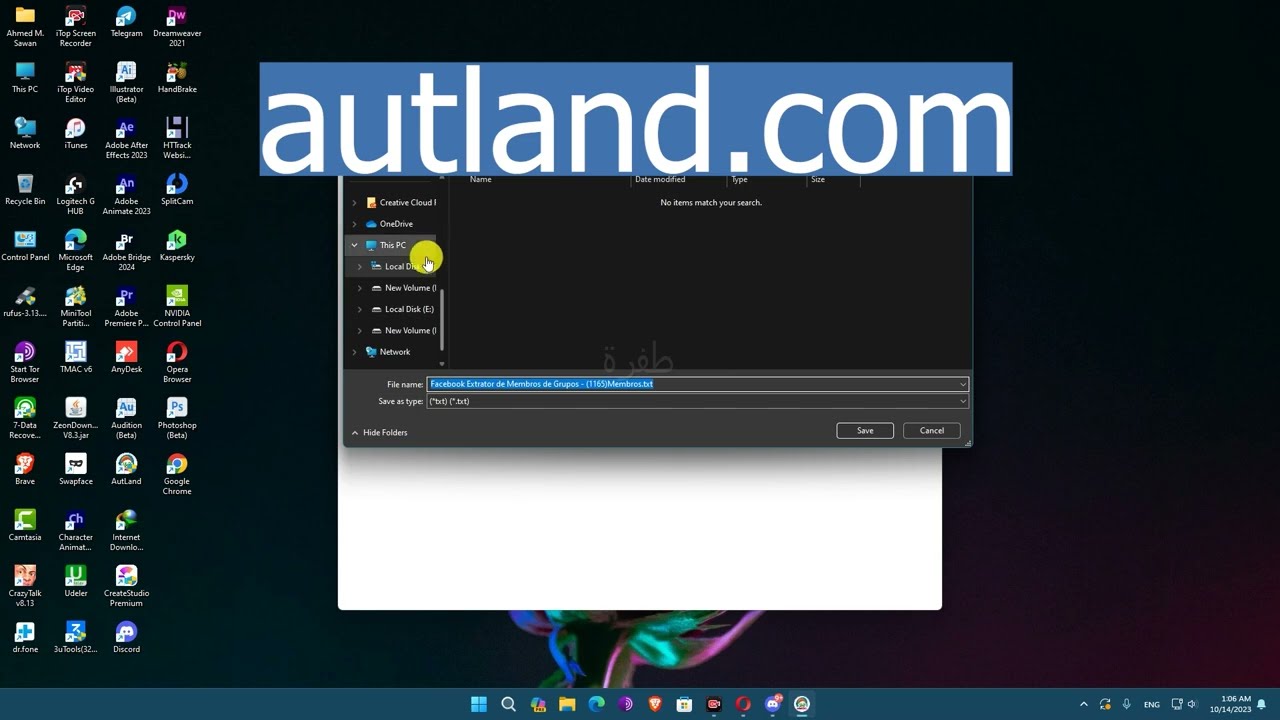Click the ENG language indicator
1280x720 pixels.
pos(1152,704)
